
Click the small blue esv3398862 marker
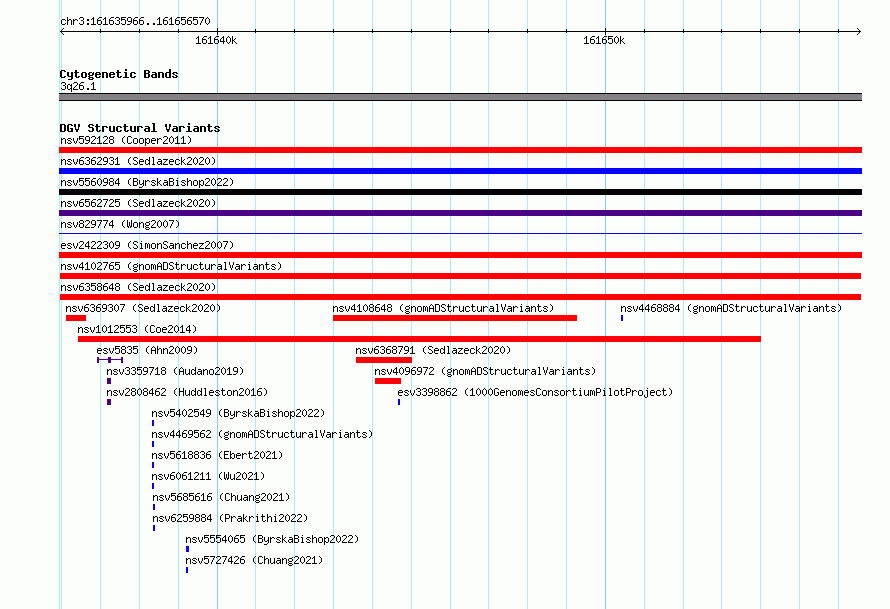pos(399,402)
